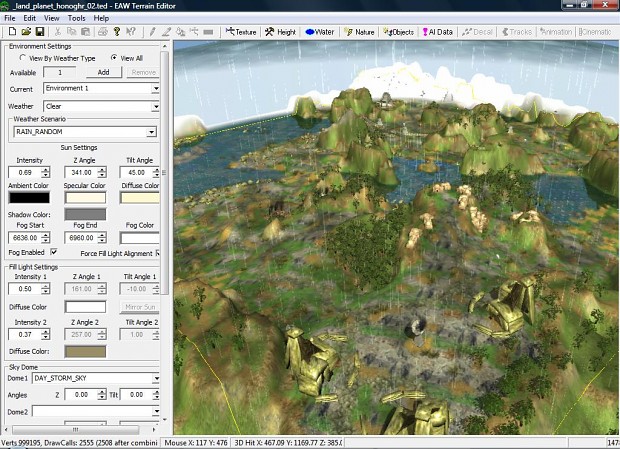Open the Tools menu

[x=76, y=18]
